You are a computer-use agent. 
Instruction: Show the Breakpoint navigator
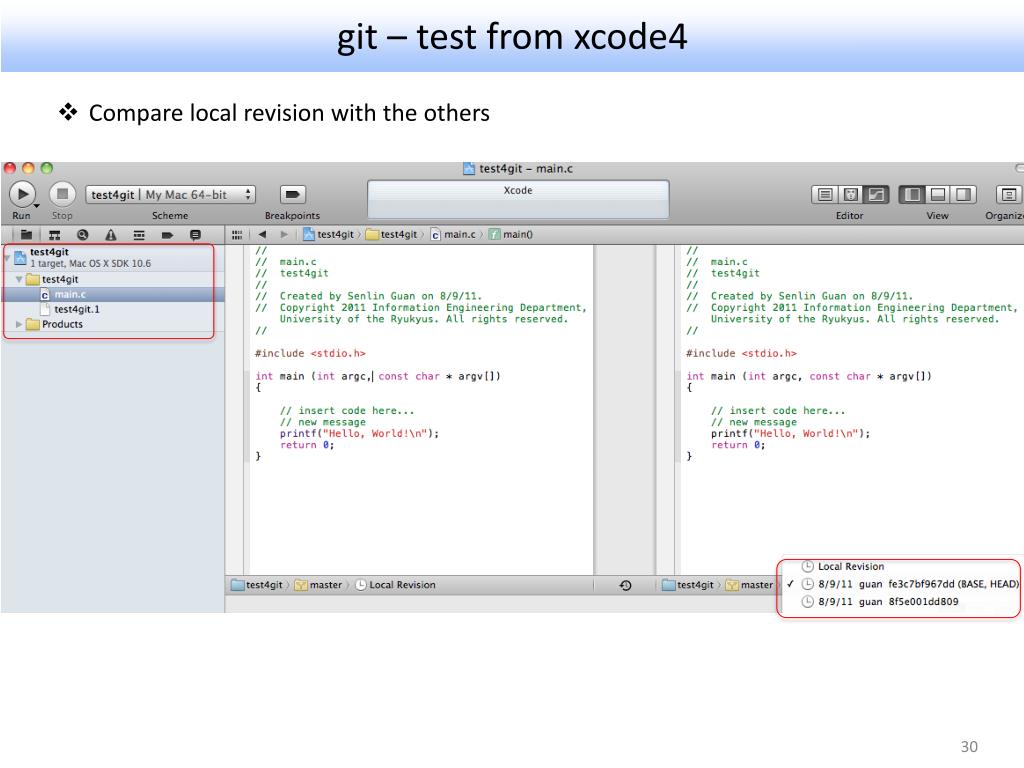pyautogui.click(x=167, y=234)
